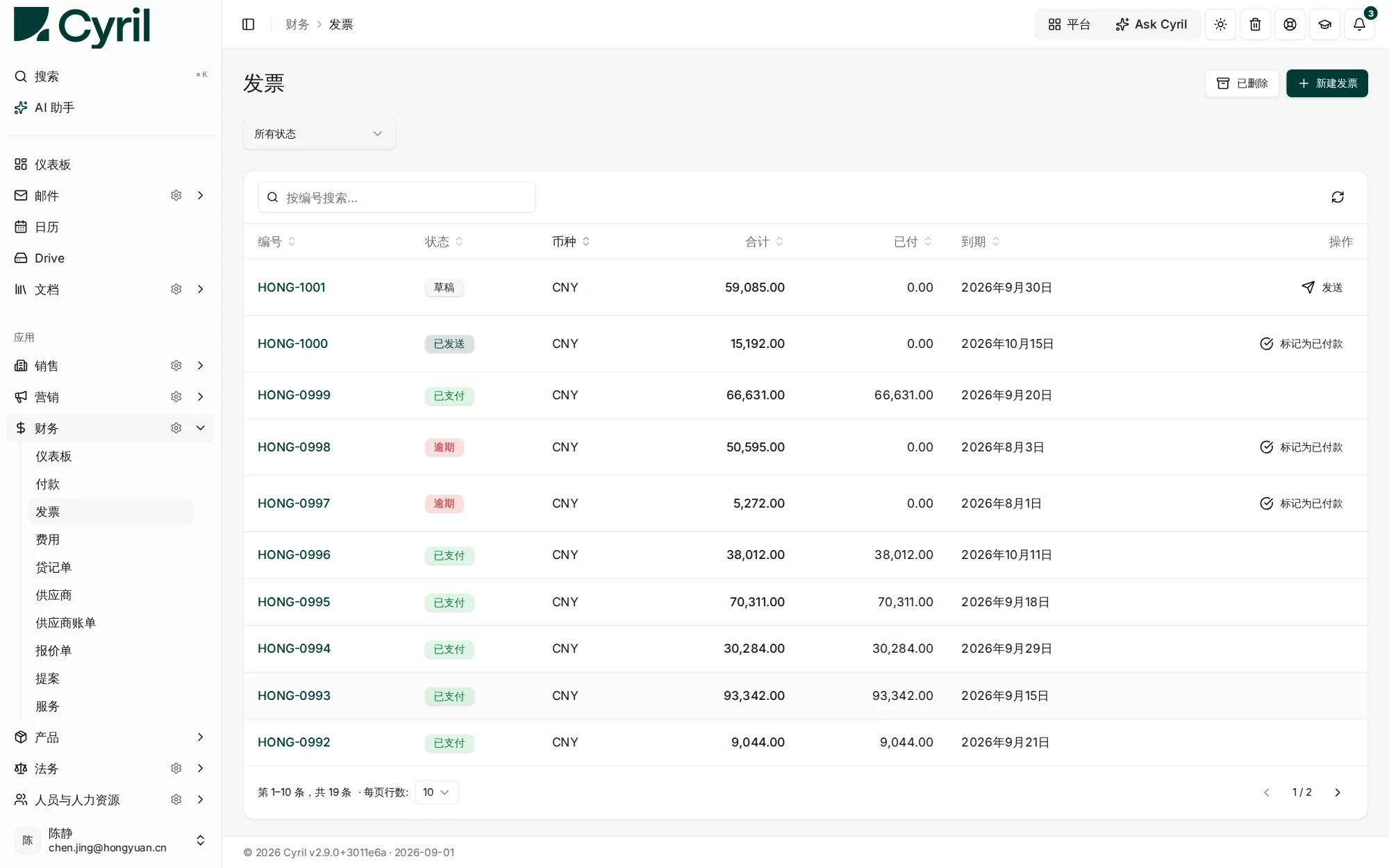The image size is (1389, 868).
Task: Click the gear next to 财务
Action: click(176, 428)
